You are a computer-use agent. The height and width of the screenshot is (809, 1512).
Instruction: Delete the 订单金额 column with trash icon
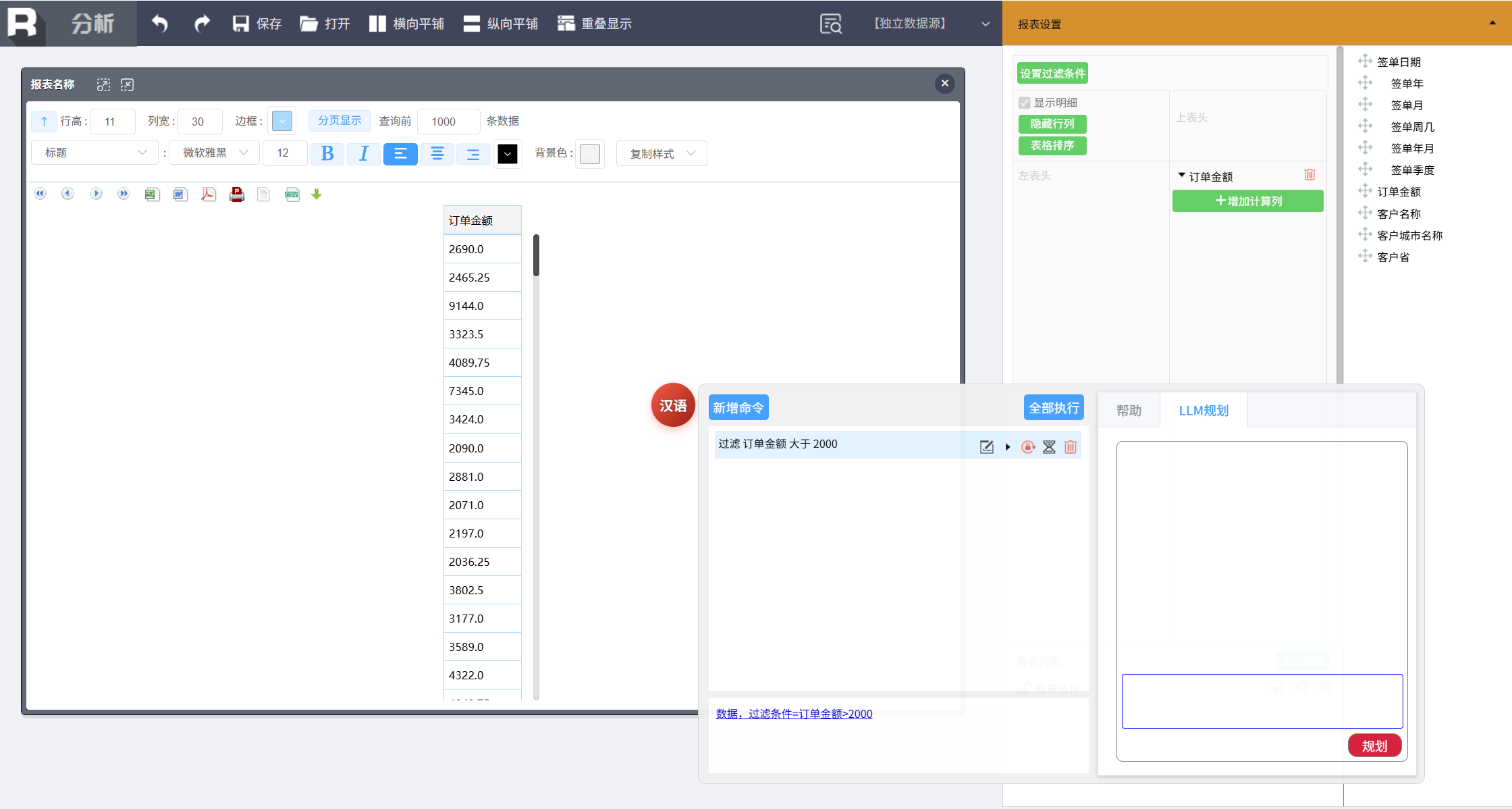pos(1309,175)
